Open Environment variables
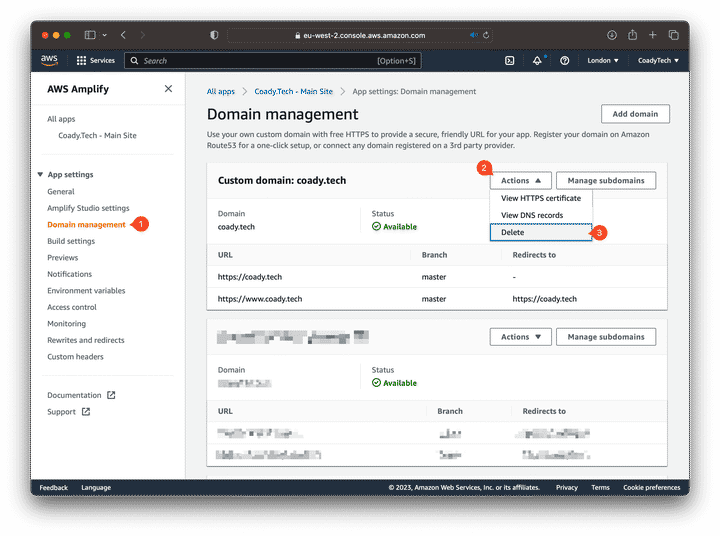 [x=86, y=291]
